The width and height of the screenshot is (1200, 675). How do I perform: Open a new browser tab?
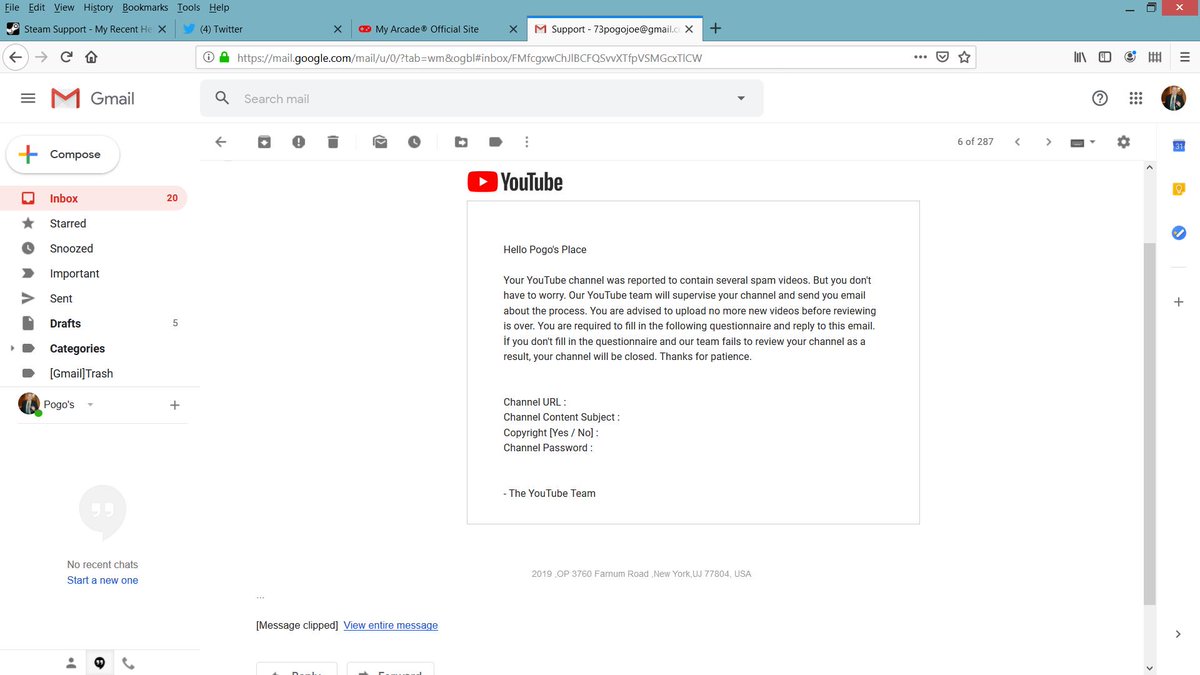[716, 29]
